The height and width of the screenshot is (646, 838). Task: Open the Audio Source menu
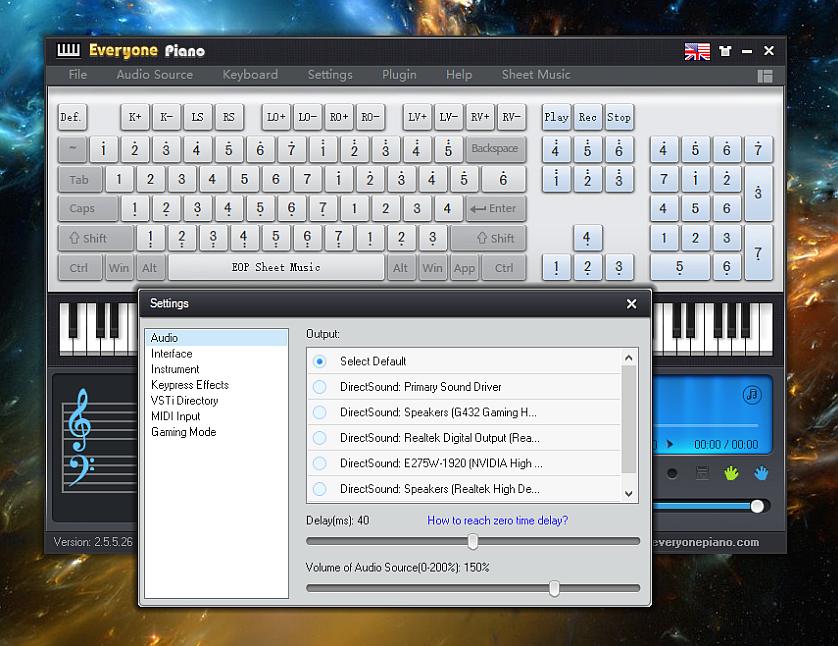click(154, 75)
